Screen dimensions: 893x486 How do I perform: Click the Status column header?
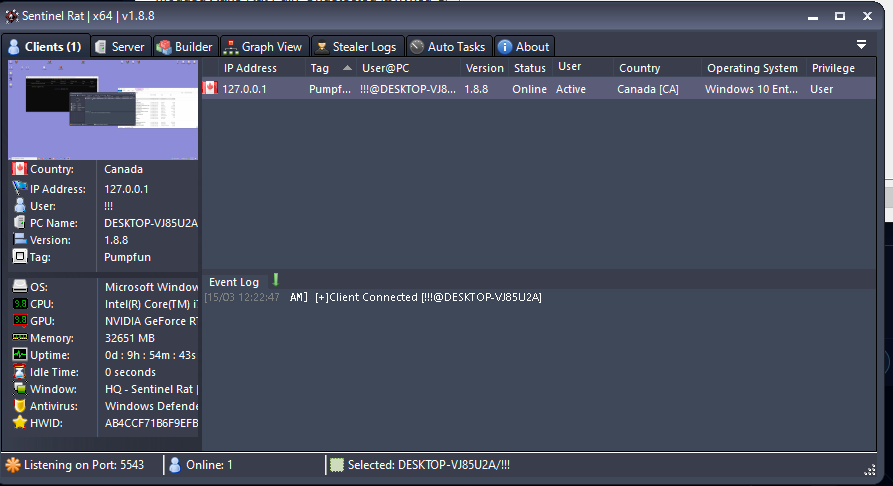530,68
